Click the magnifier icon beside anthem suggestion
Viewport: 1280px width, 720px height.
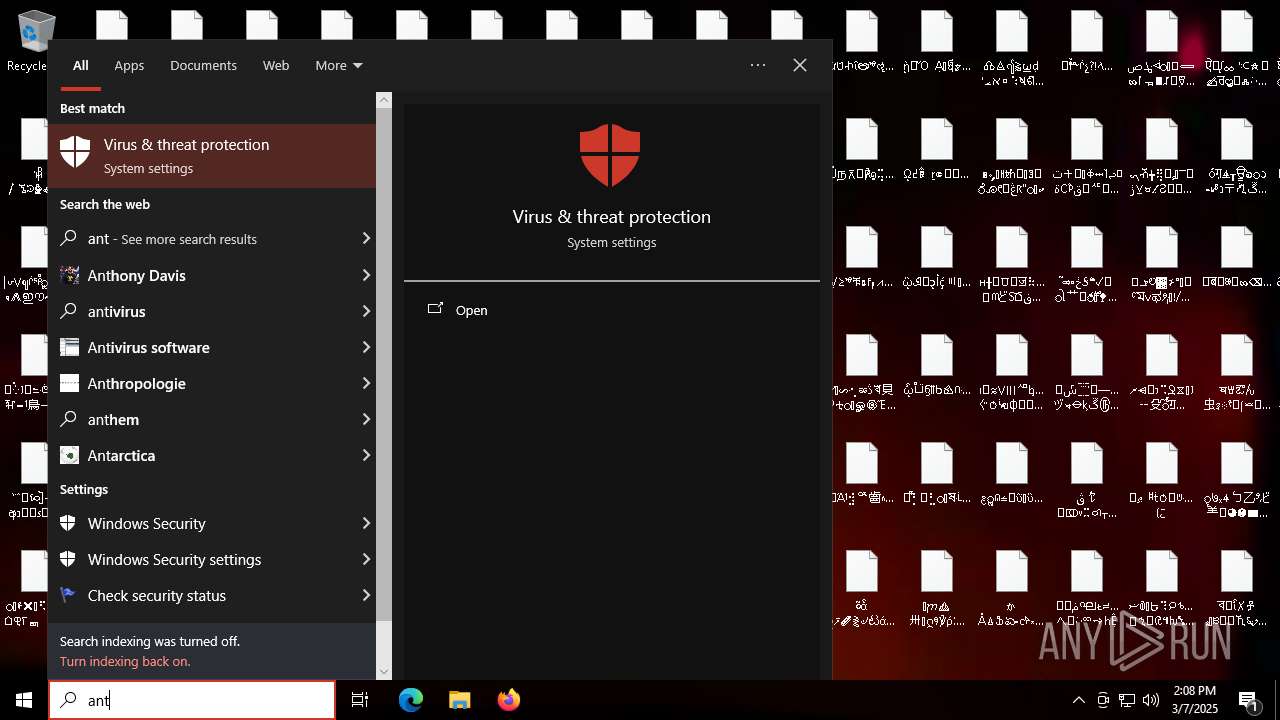click(x=69, y=419)
